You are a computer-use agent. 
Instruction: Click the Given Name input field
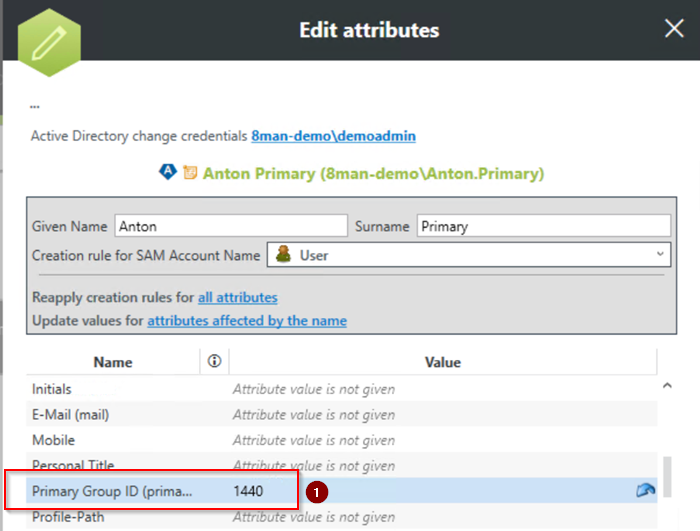pos(231,226)
